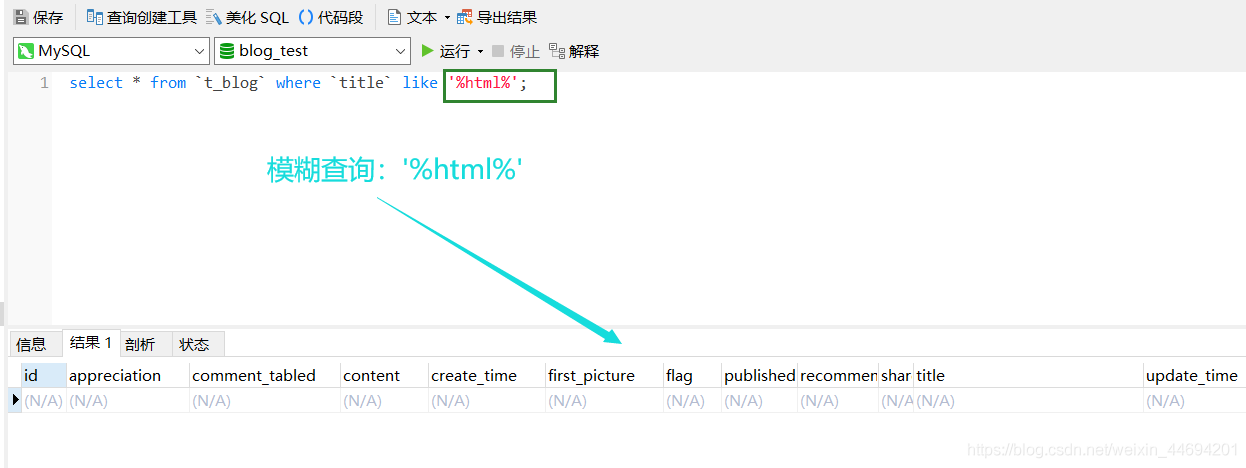Click the '%html%' string in the query
Viewport: 1246px width, 468px height.
482,83
